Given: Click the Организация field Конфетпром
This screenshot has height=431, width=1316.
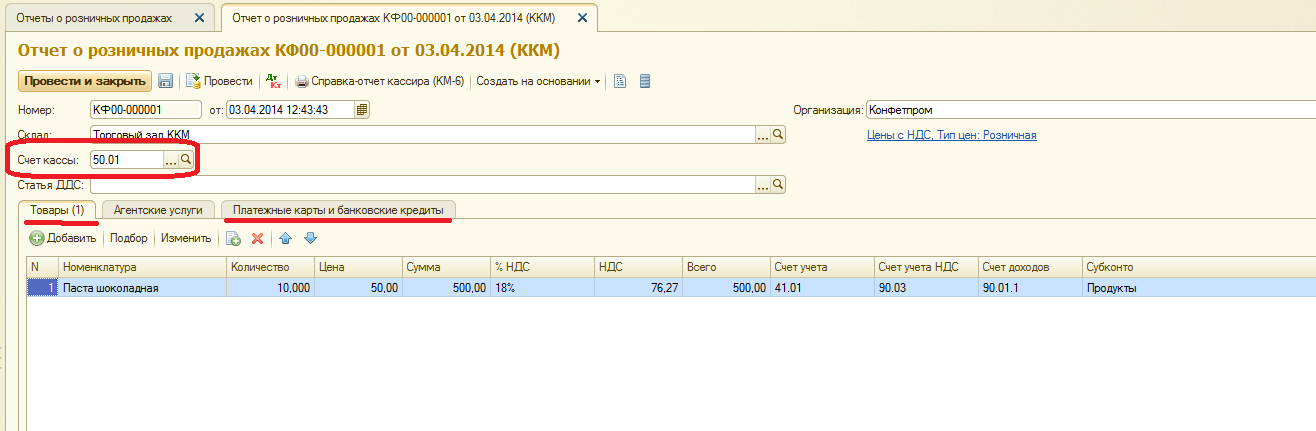Looking at the screenshot, I should (x=1090, y=109).
